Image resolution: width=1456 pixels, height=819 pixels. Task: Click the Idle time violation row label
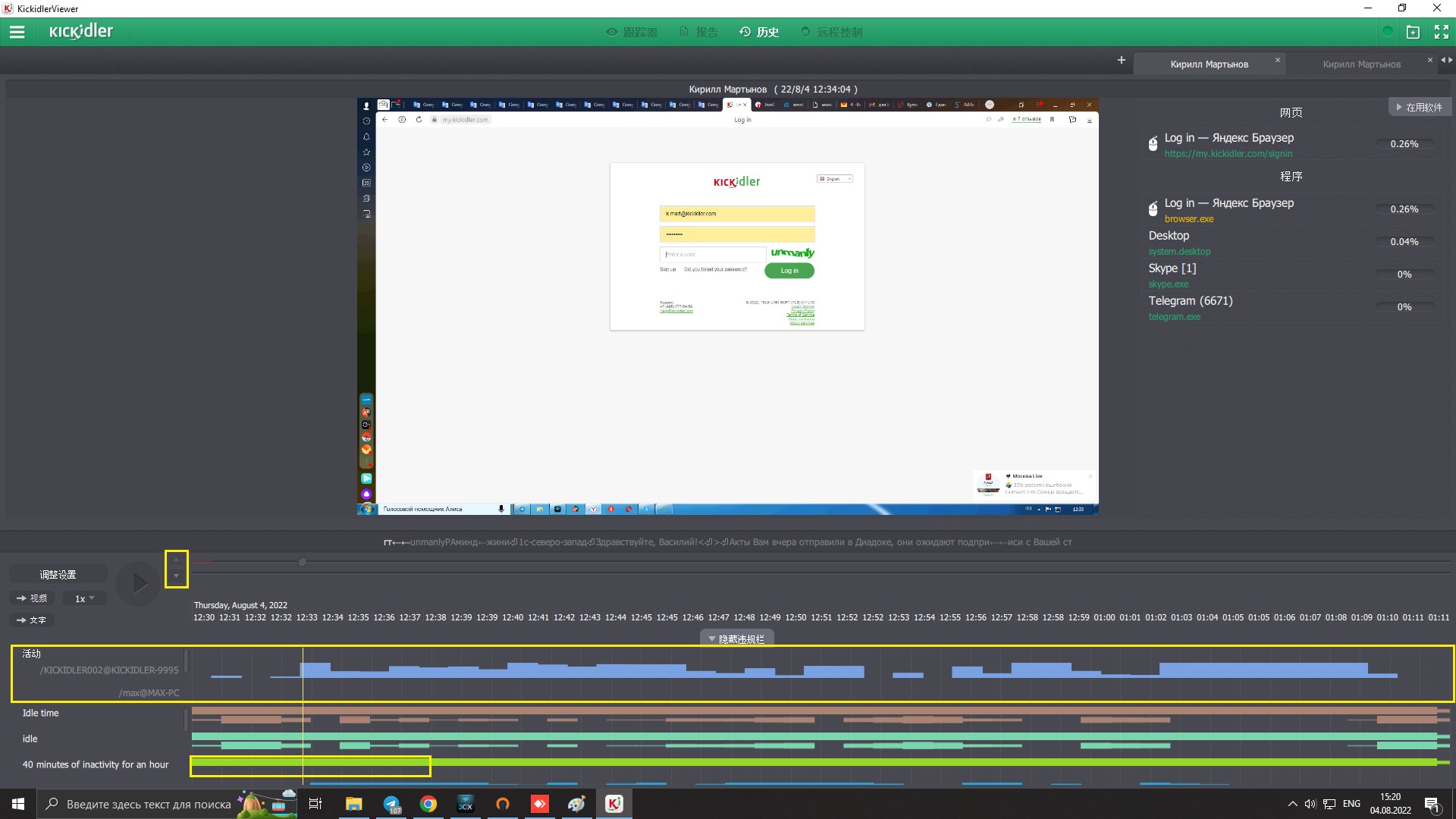click(x=40, y=713)
